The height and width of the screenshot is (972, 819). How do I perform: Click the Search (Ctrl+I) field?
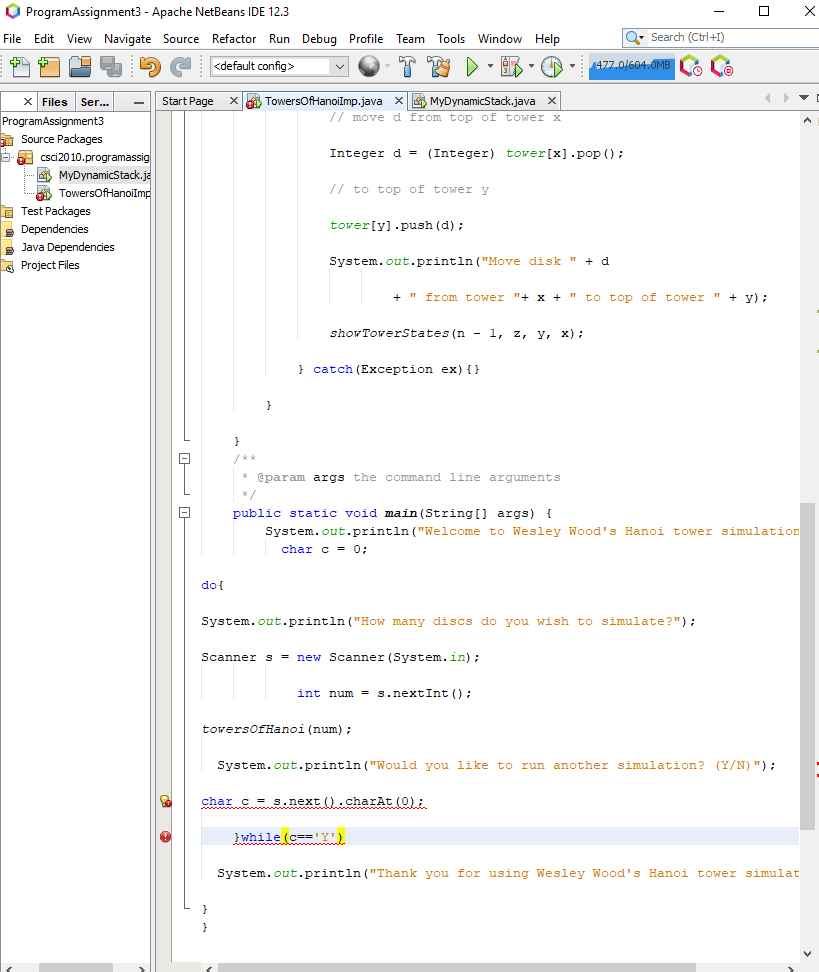[732, 37]
